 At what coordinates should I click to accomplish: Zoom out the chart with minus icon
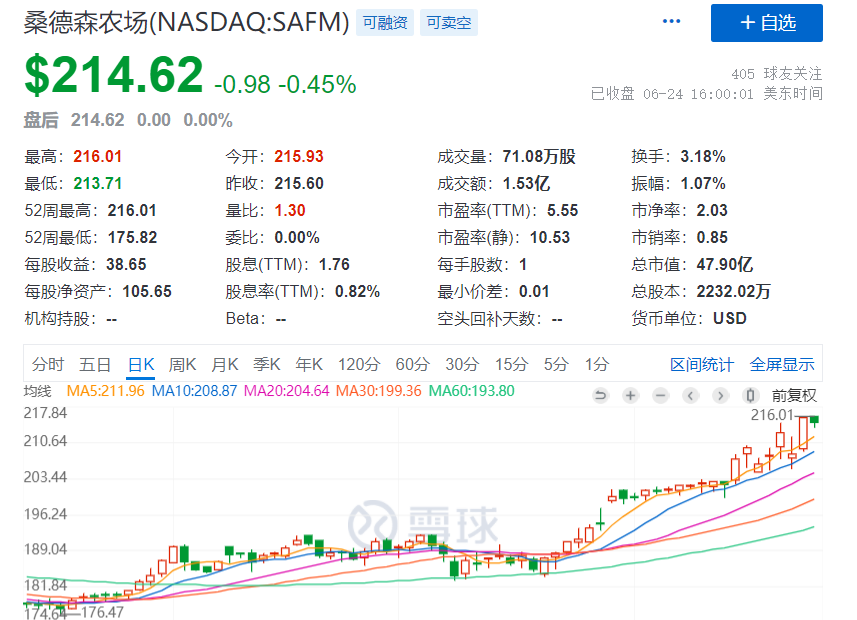[661, 395]
